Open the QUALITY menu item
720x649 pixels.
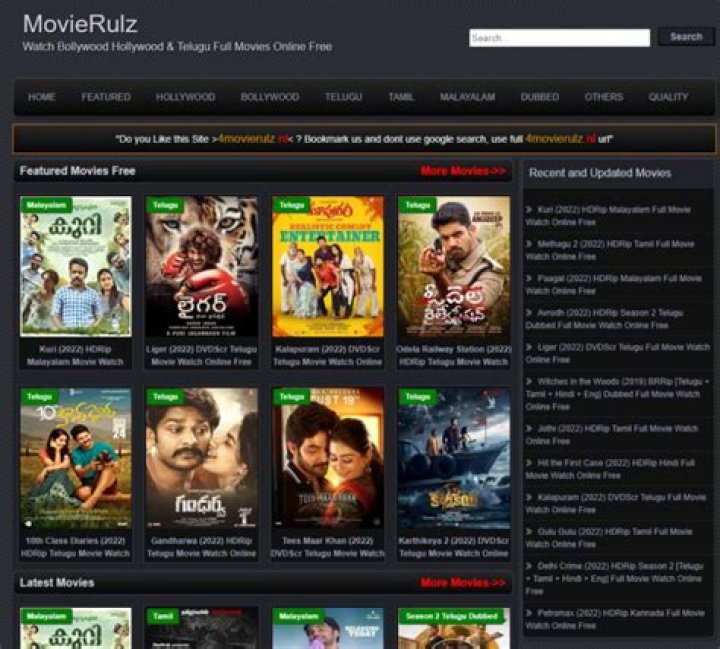coord(668,97)
